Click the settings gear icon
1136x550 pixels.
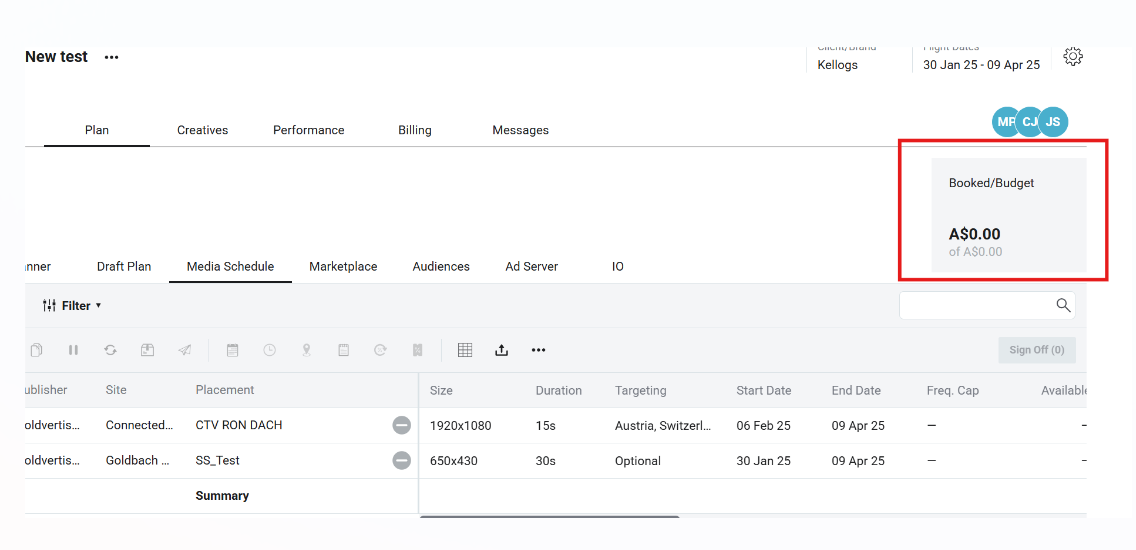point(1073,57)
